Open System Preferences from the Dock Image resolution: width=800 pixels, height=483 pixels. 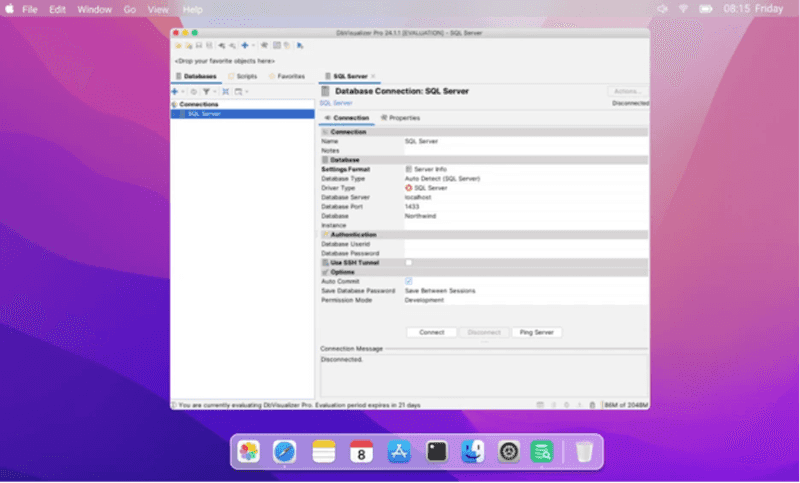(509, 452)
